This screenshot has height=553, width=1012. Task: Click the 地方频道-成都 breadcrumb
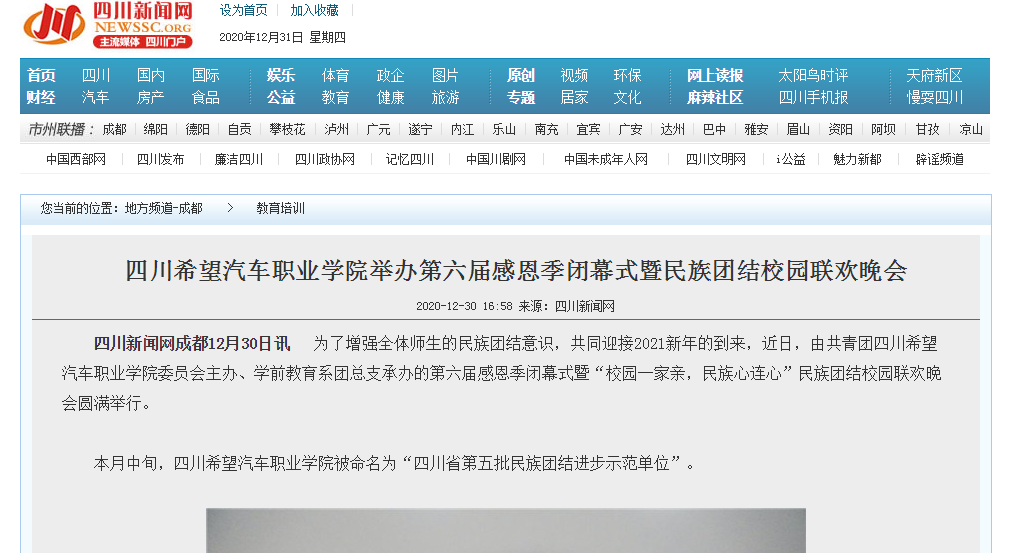coord(163,208)
